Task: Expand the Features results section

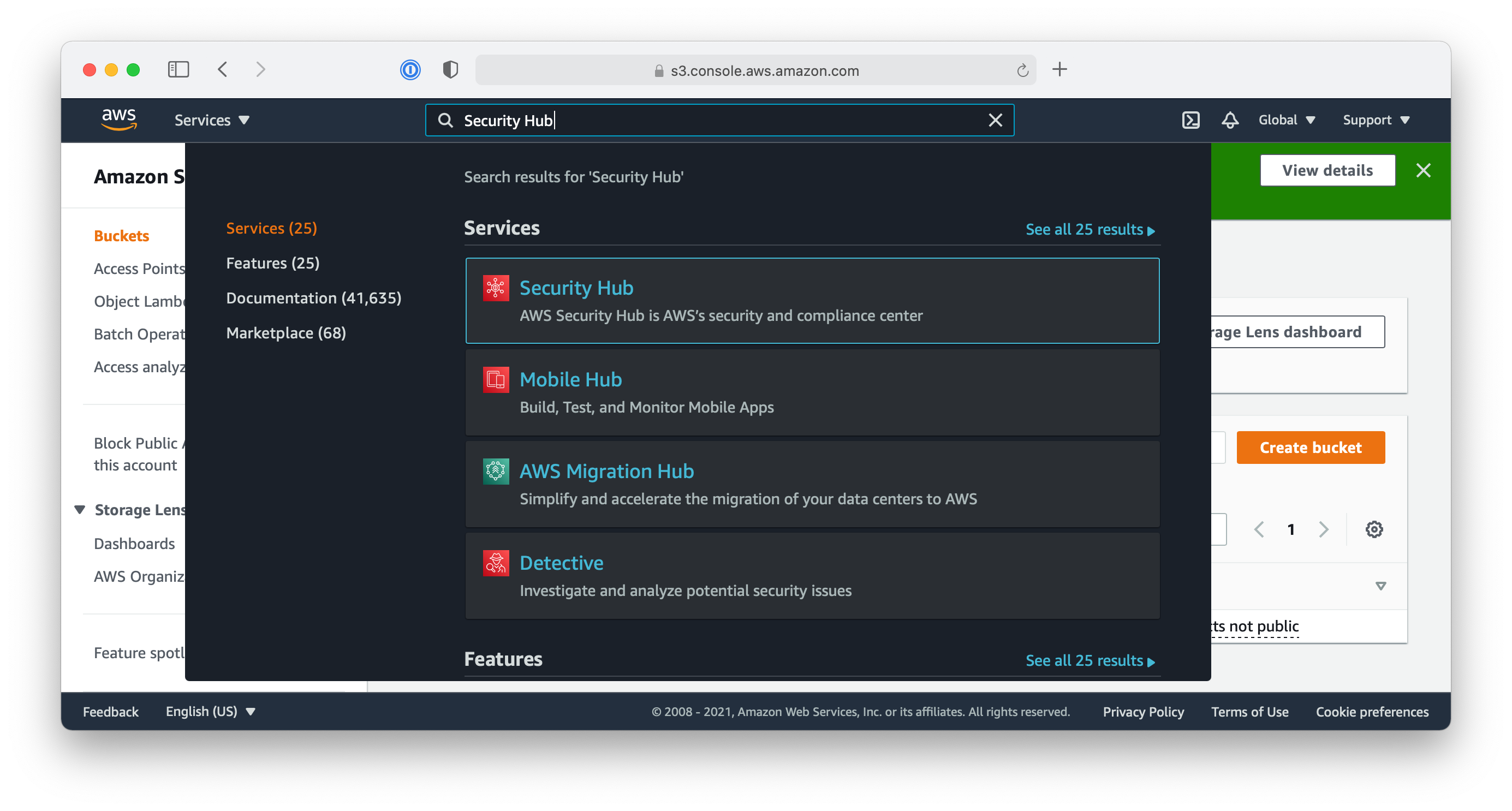Action: tap(1089, 660)
